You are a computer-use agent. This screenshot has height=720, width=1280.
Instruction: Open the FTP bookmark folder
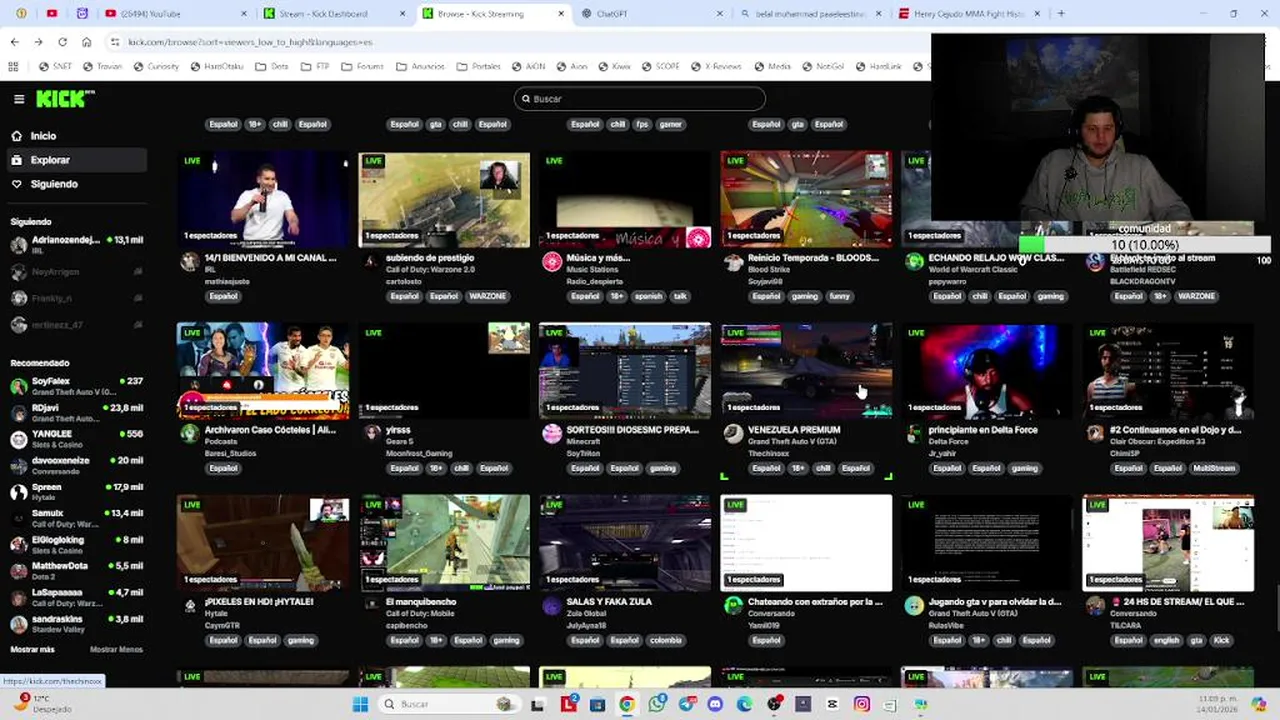(314, 67)
